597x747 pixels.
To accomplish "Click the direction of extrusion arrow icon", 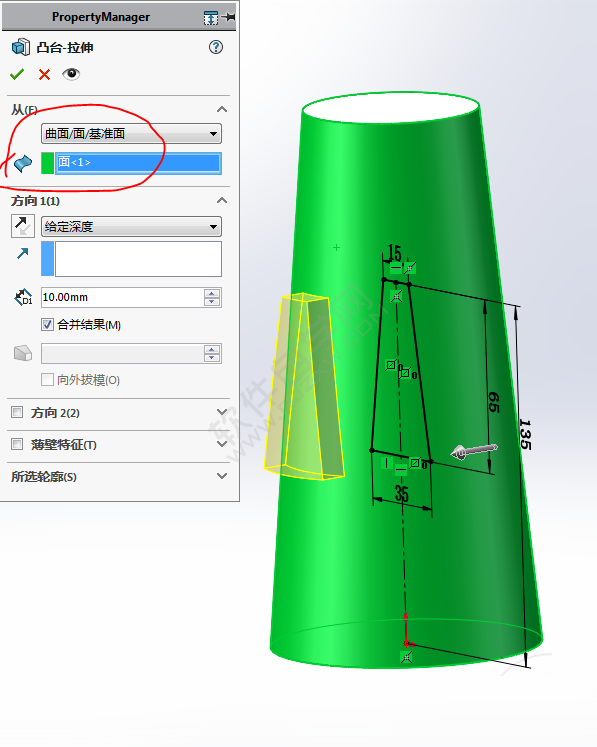I will pos(22,253).
